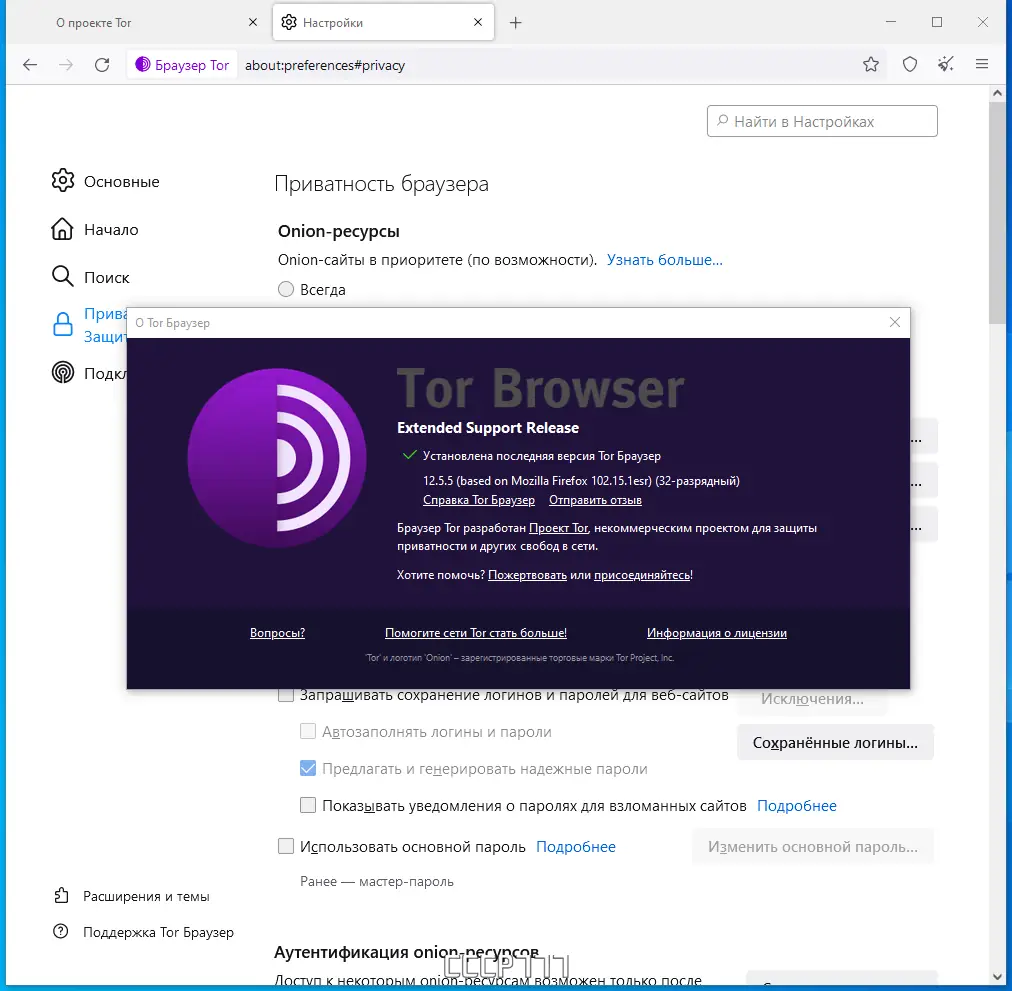Image resolution: width=1012 pixels, height=991 pixels.
Task: Click the question mark support icon
Action: (x=61, y=931)
